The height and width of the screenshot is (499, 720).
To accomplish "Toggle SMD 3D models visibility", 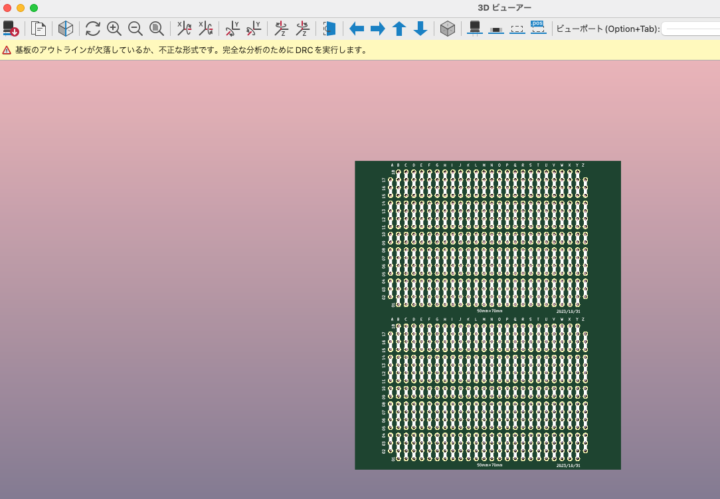I will [496, 29].
